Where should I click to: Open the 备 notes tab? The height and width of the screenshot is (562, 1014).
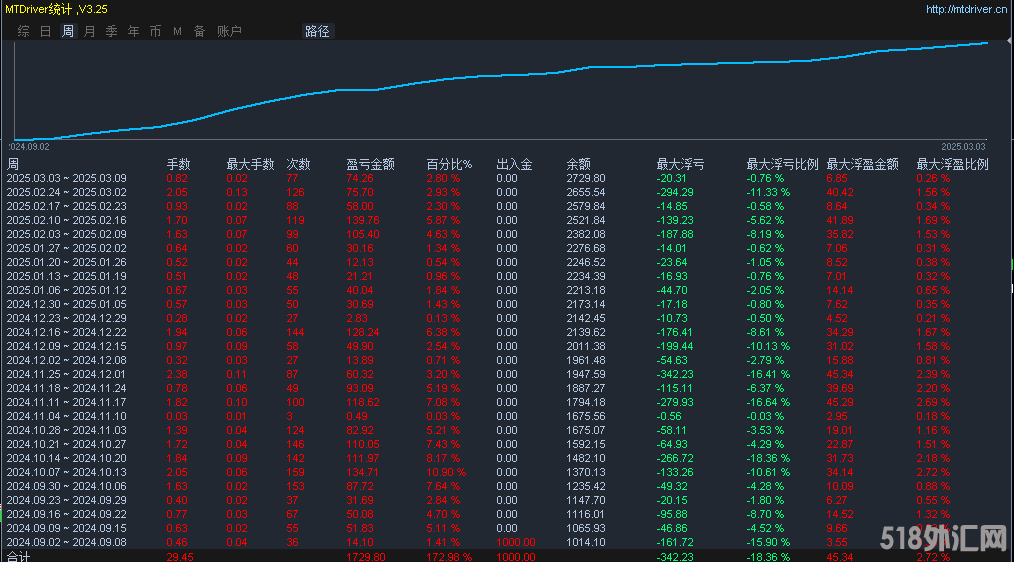pyautogui.click(x=199, y=31)
